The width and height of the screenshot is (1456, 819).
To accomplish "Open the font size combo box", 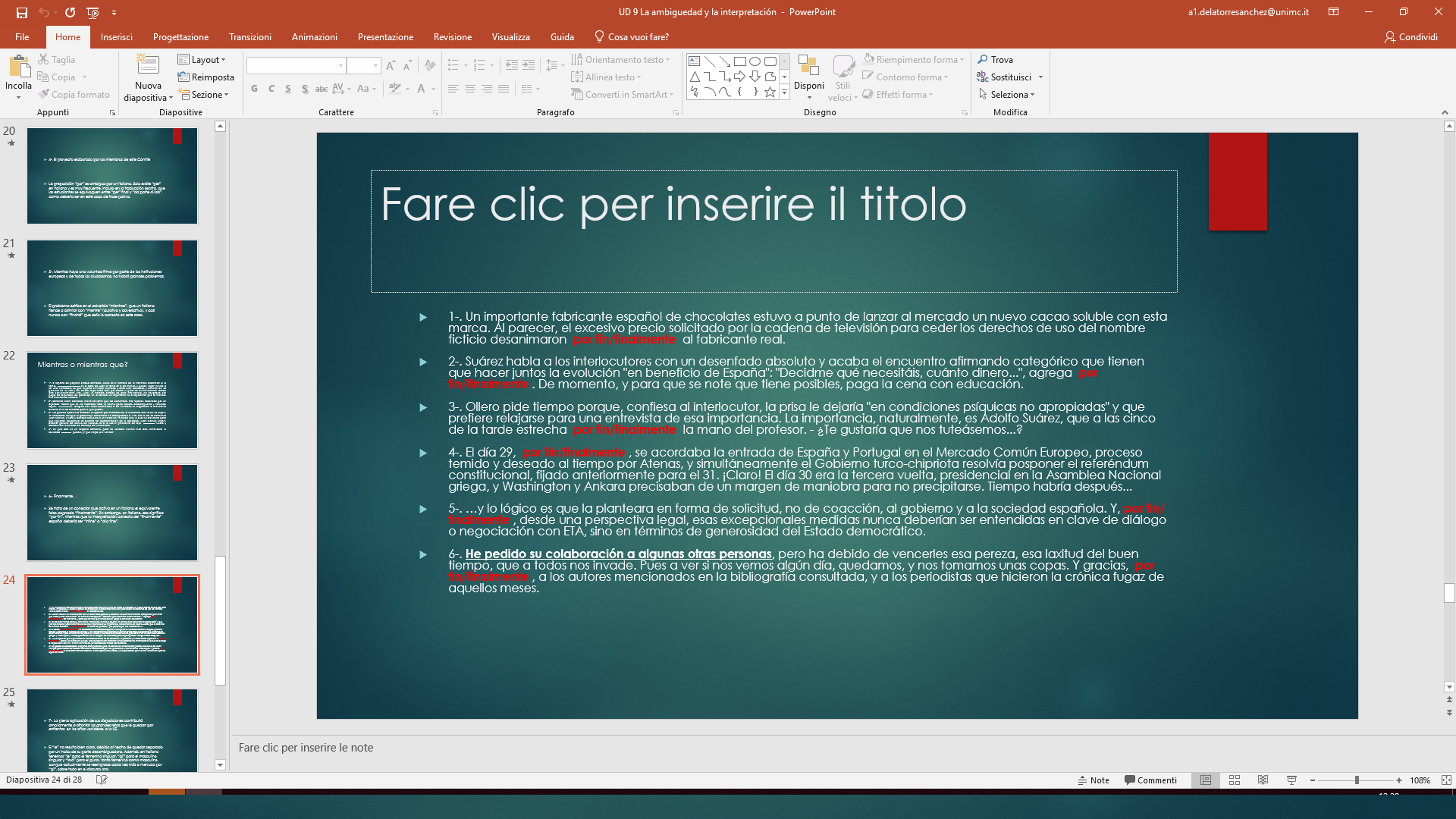I will tap(364, 66).
